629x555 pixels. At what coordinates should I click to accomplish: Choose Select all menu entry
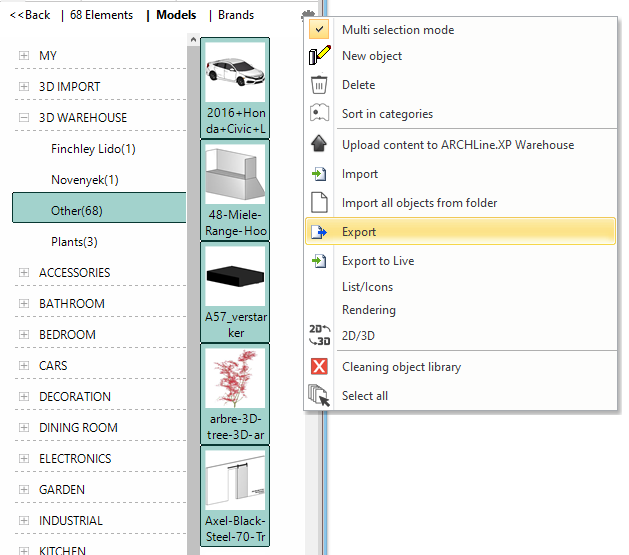461,396
